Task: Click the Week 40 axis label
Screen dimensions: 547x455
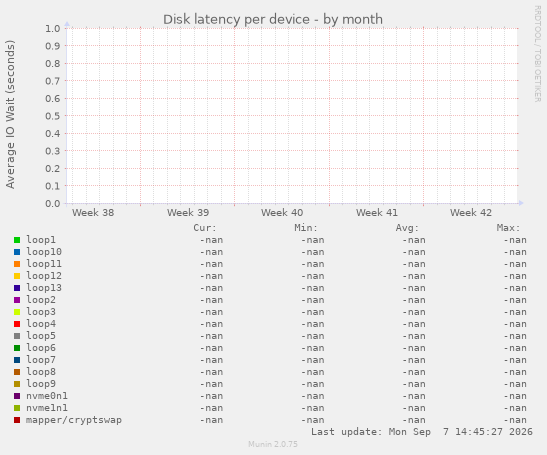Action: (x=282, y=212)
